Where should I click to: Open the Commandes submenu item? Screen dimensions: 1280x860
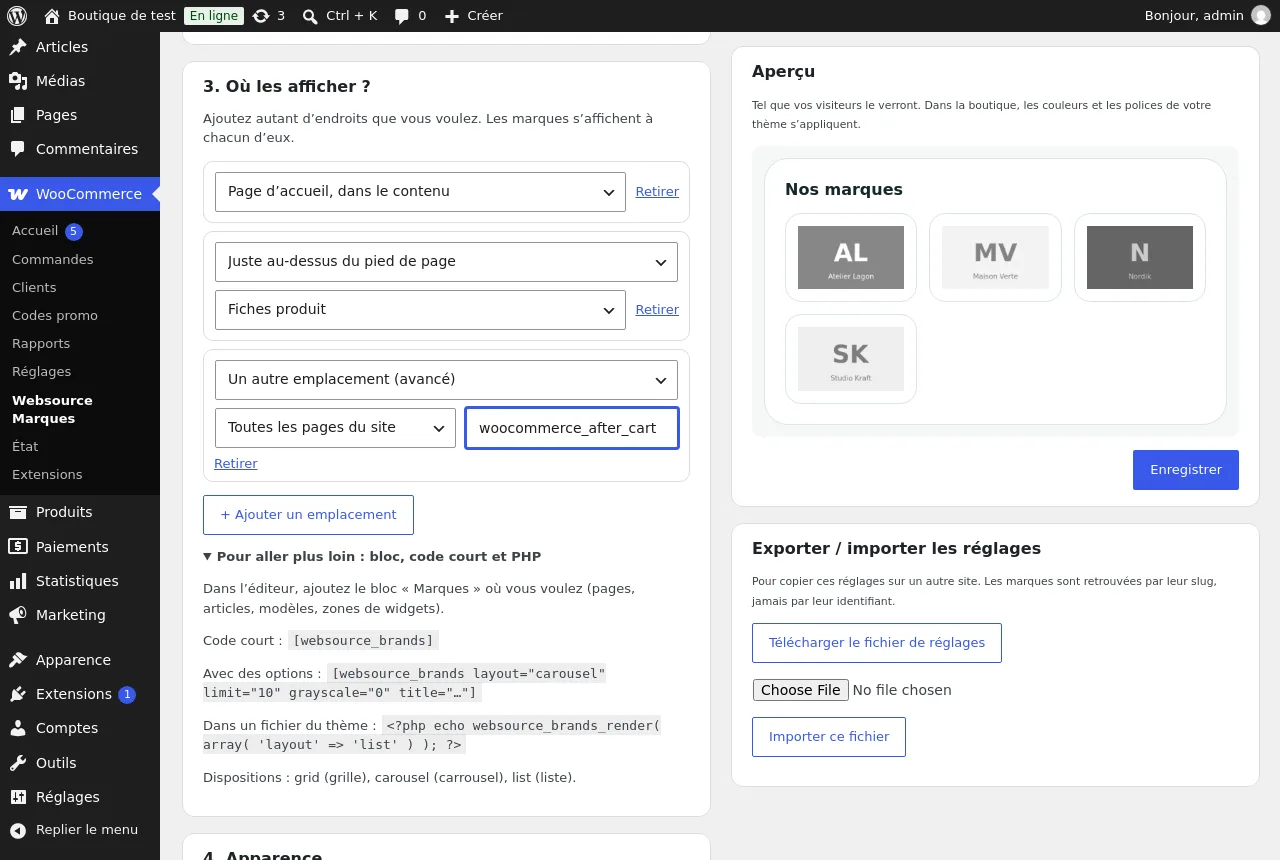pos(53,259)
